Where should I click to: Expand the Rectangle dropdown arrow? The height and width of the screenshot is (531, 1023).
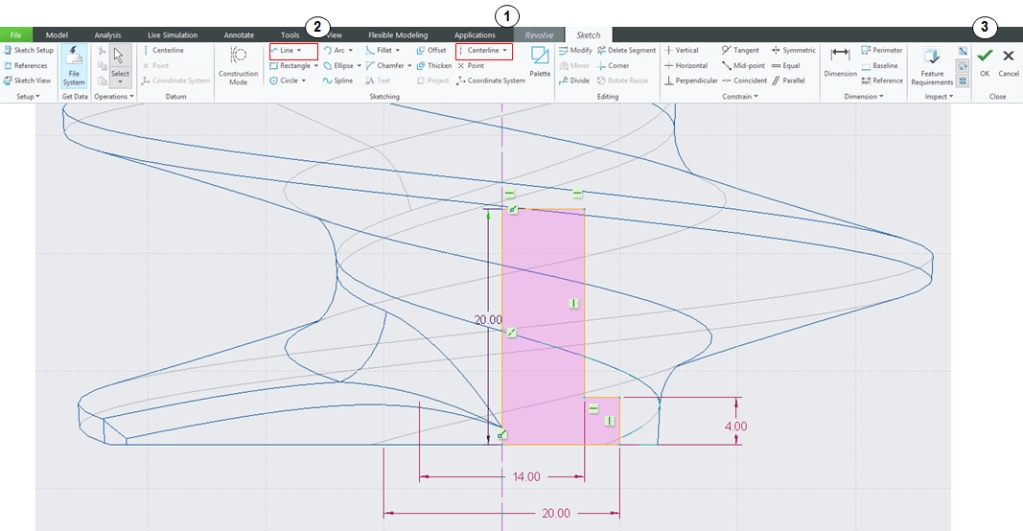pyautogui.click(x=316, y=65)
